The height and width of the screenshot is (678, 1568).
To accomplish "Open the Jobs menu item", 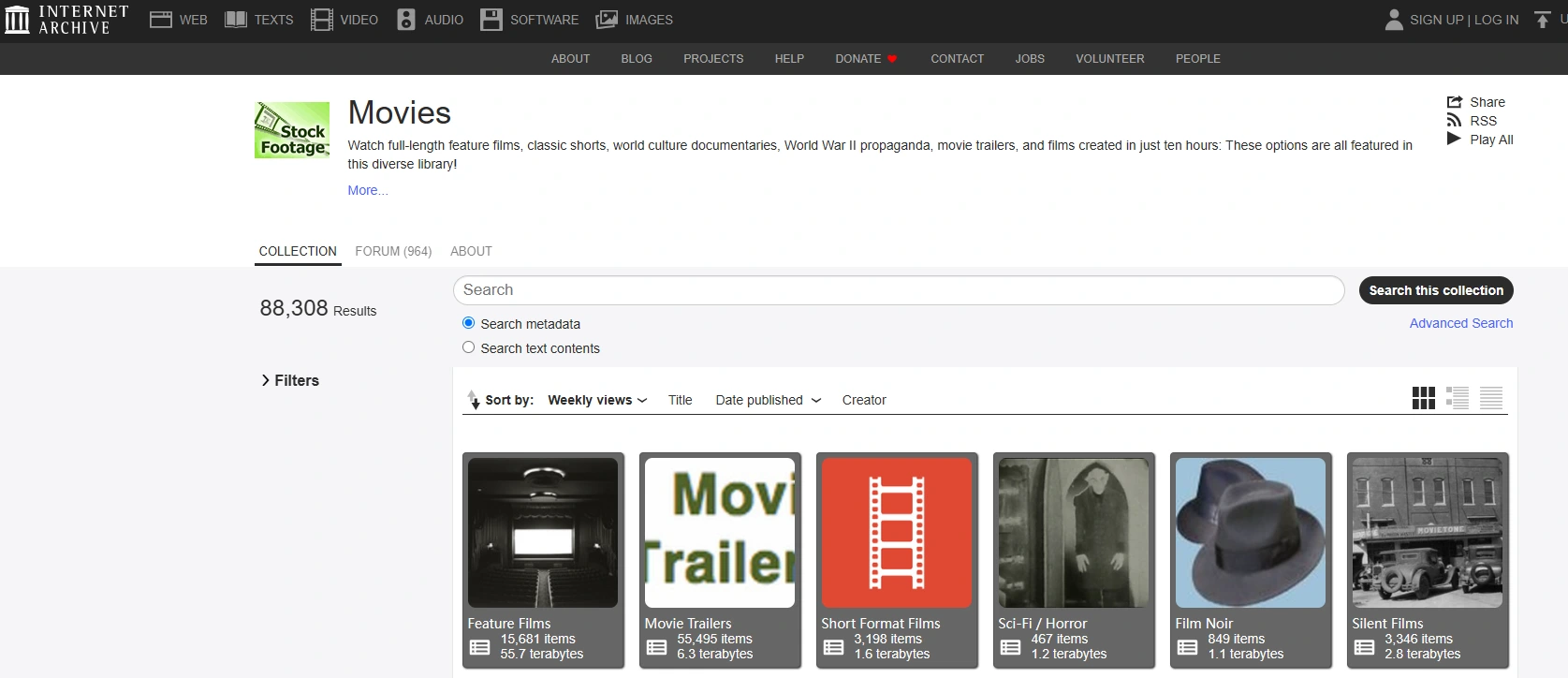I will pos(1030,58).
